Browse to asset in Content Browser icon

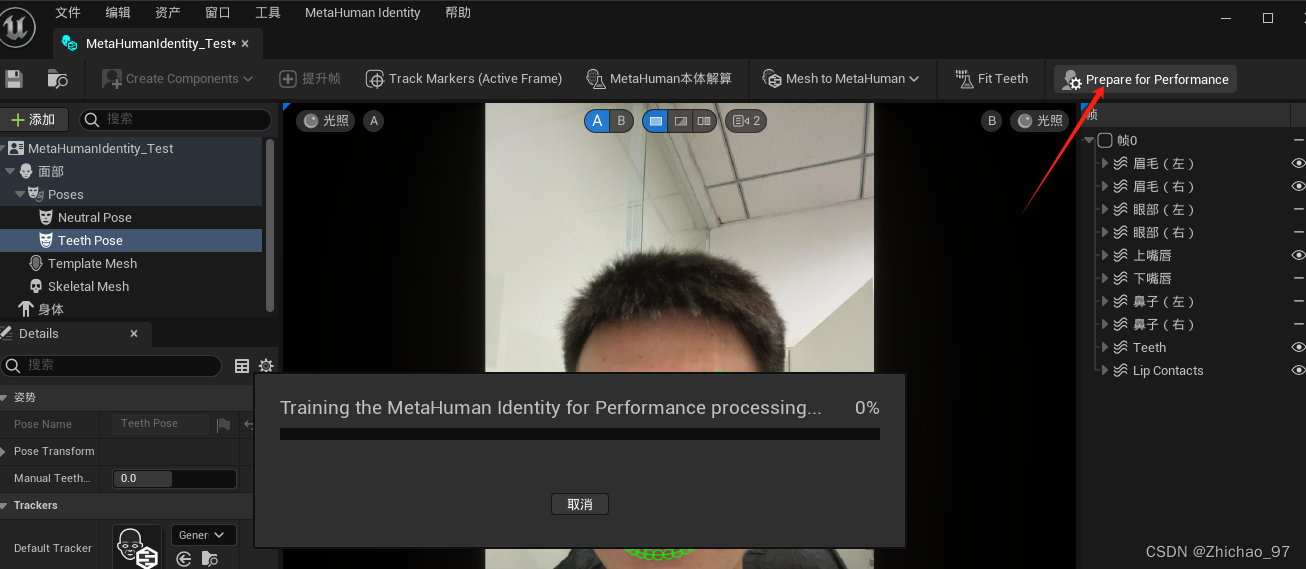[58, 78]
